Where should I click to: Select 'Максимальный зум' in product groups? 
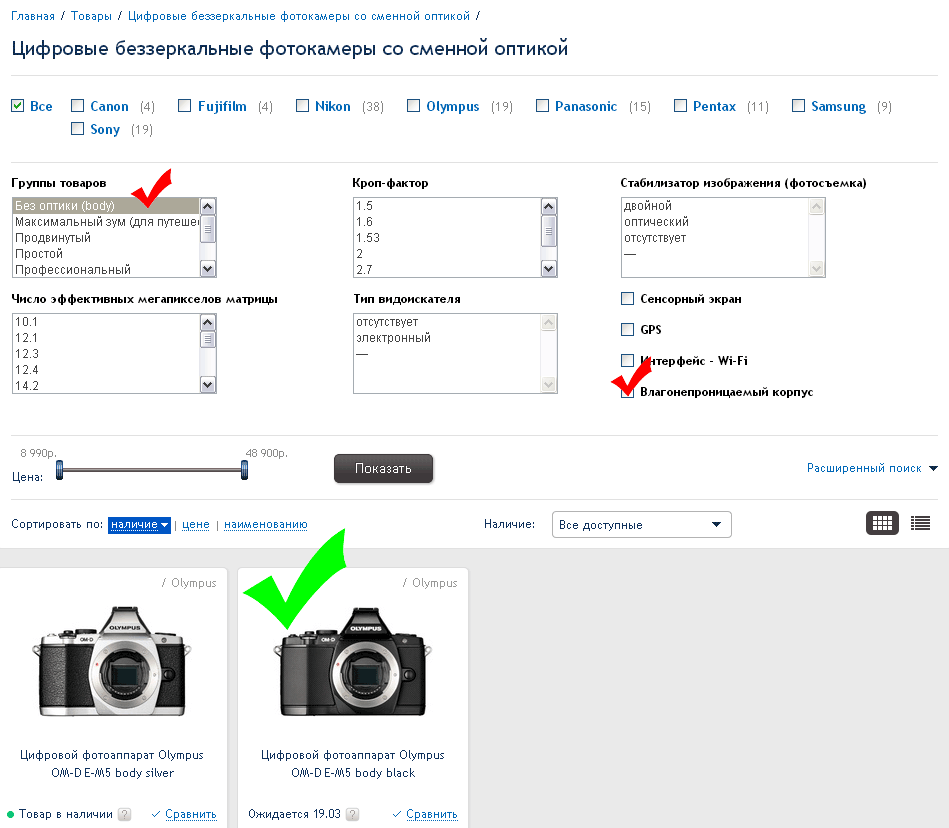point(106,222)
